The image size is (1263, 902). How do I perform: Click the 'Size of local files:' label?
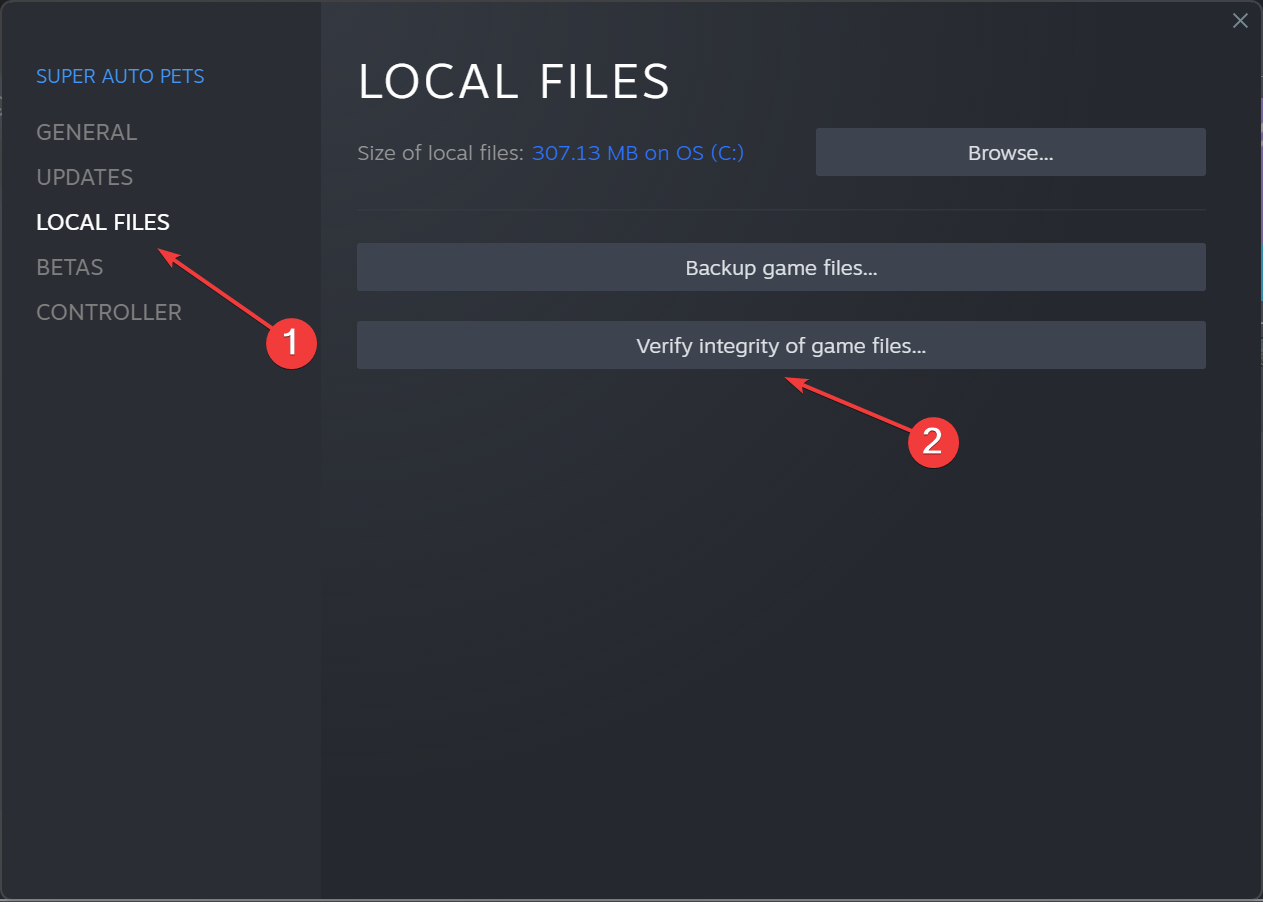[x=440, y=153]
